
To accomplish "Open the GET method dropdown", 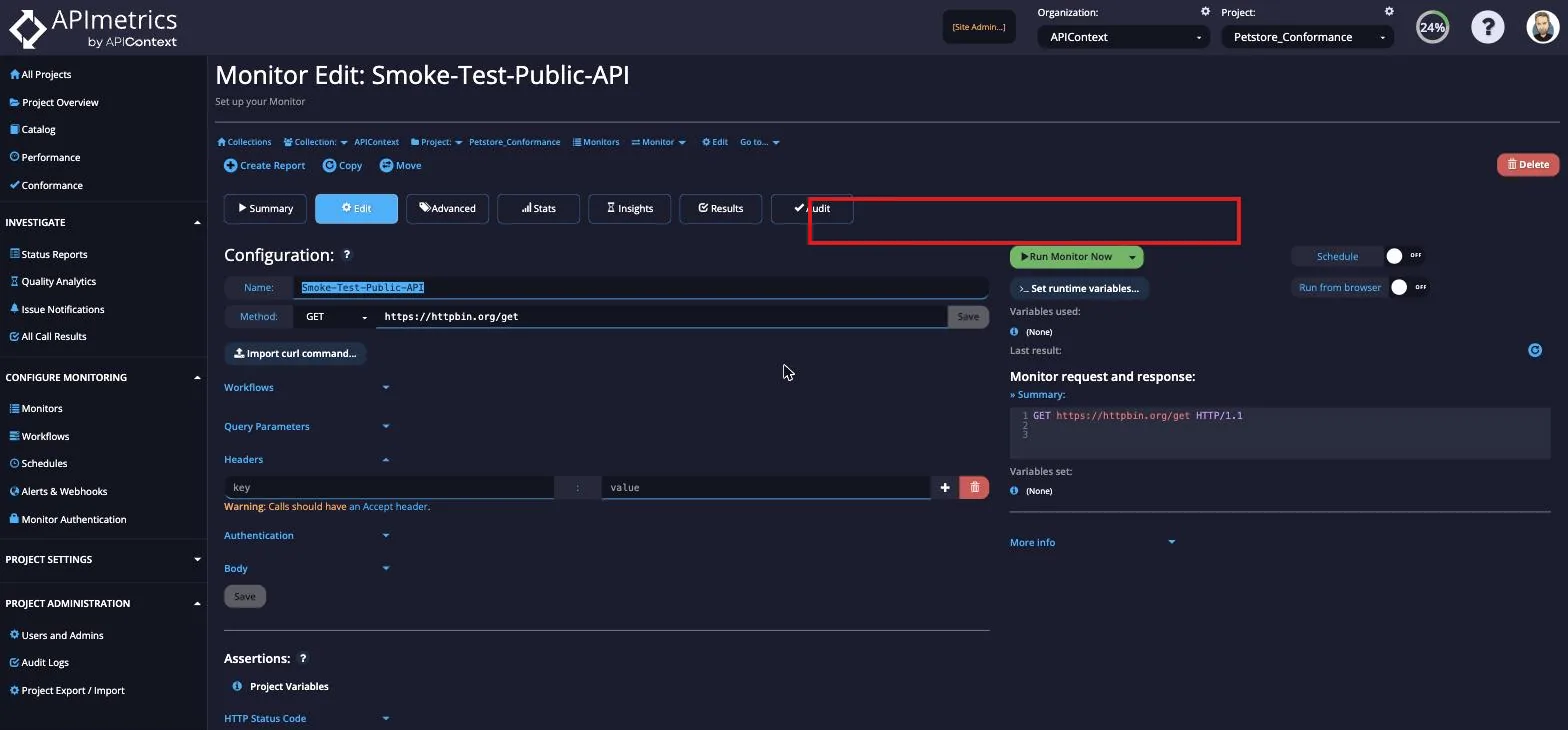I will pos(335,316).
